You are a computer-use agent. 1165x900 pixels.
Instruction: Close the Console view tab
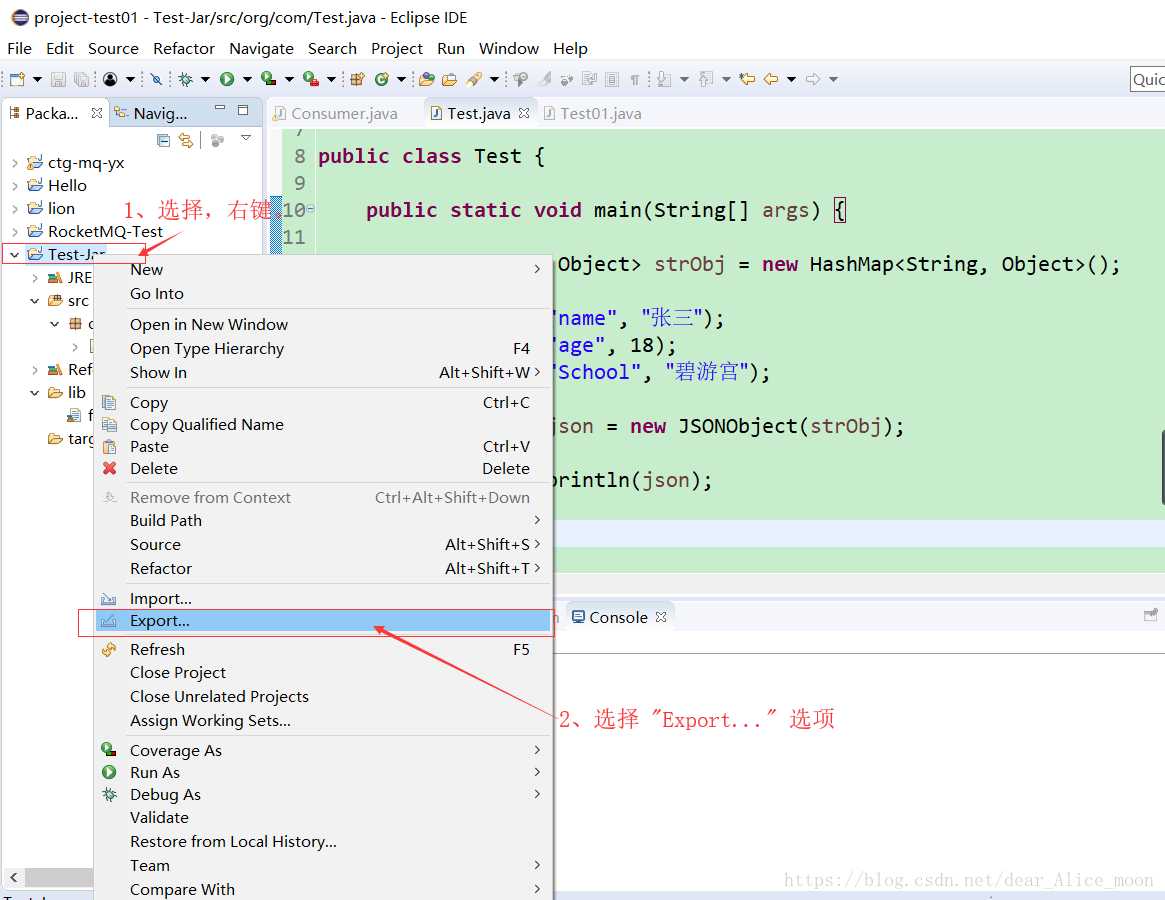pos(661,617)
